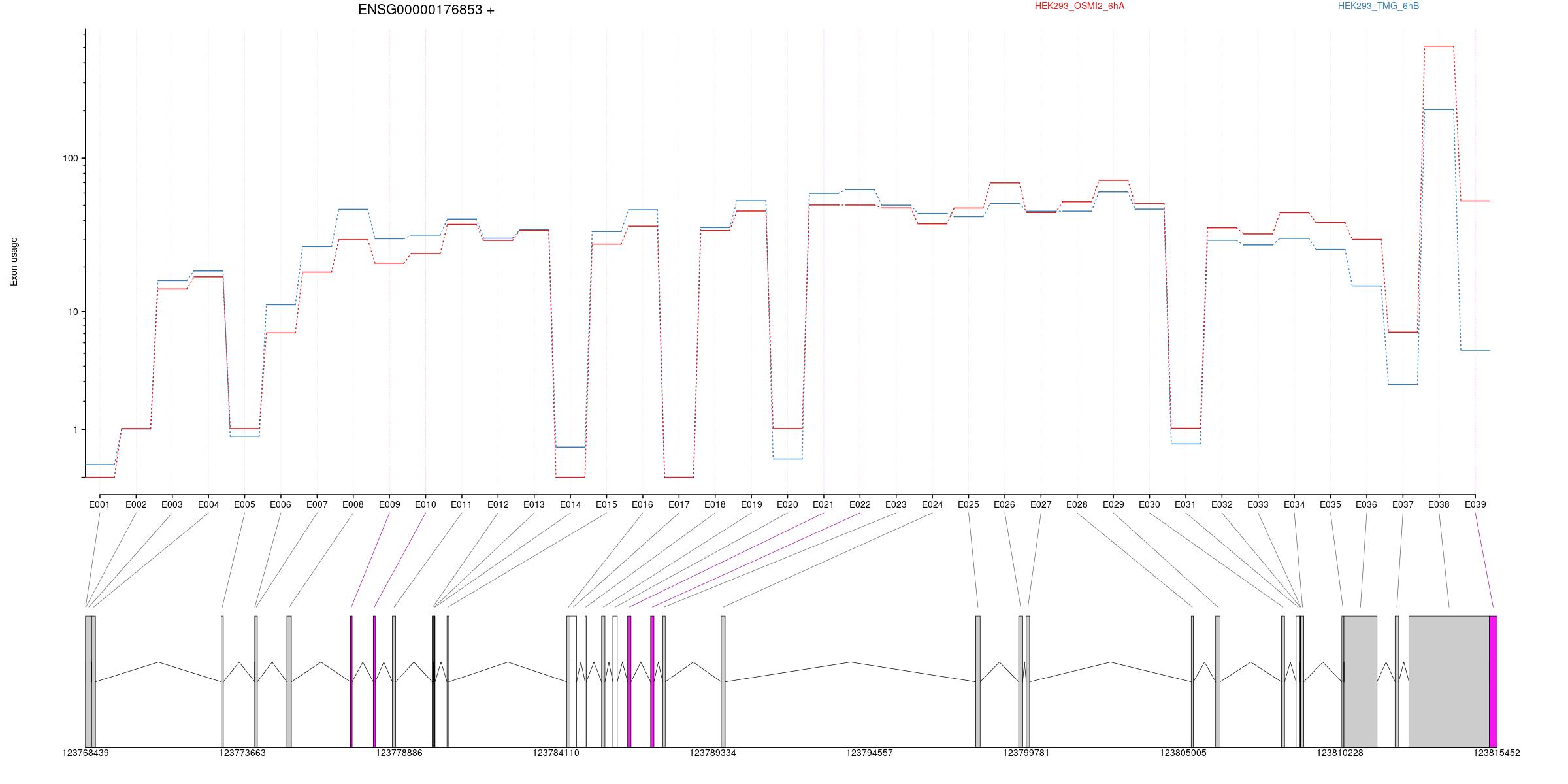1568x784 pixels.
Task: Click the y-axis value 100
Action: [x=70, y=158]
